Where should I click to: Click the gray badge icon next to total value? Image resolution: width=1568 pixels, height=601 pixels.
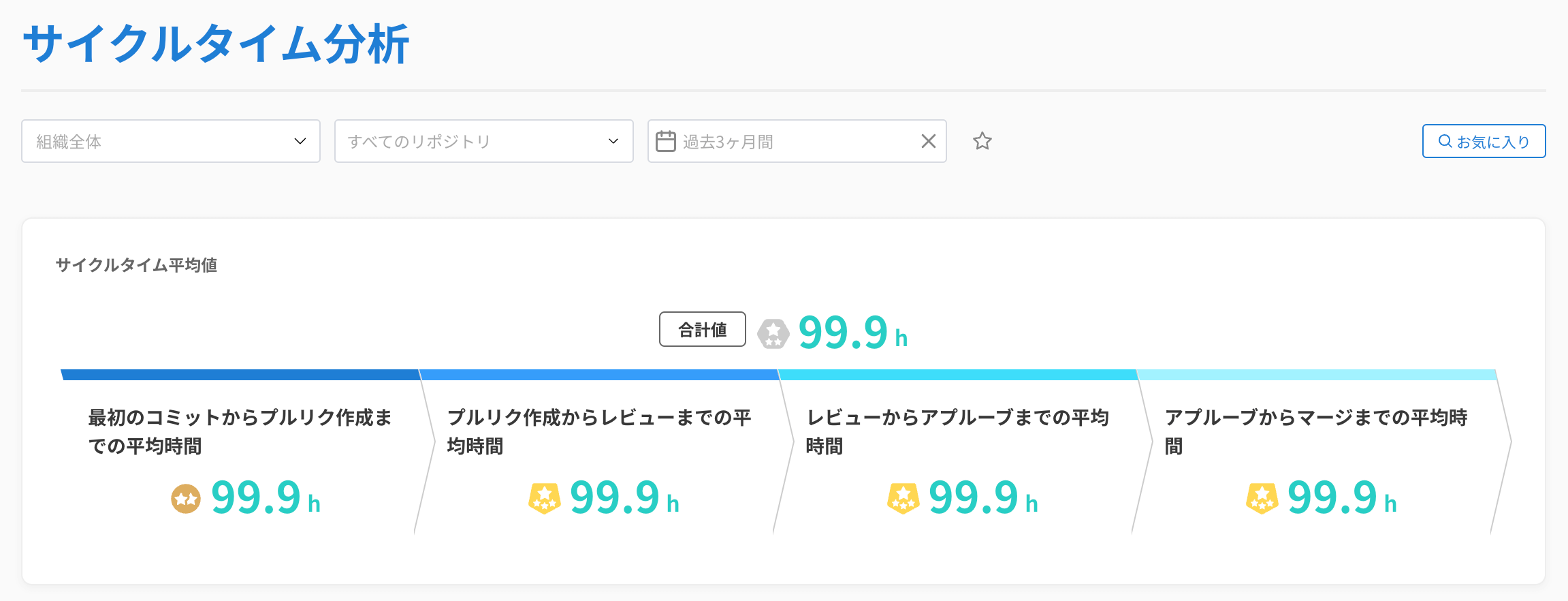[x=773, y=334]
